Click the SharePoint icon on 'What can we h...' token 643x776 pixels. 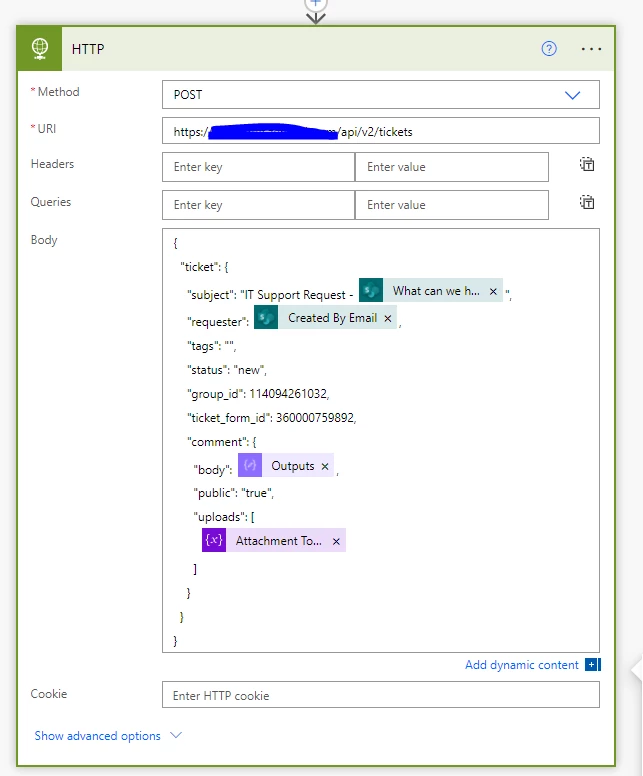click(371, 291)
